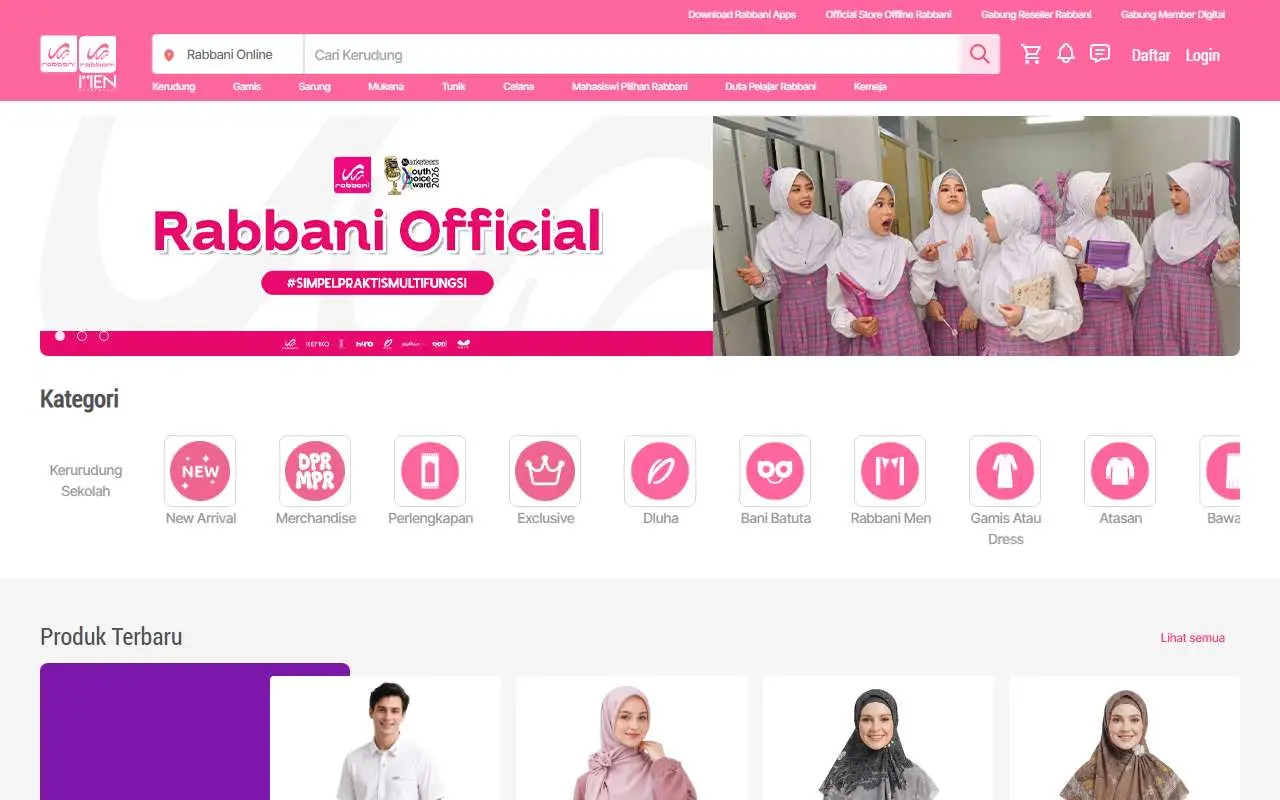Open Official Store Offline Rabbani link
Image resolution: width=1280 pixels, height=800 pixels.
pos(889,14)
